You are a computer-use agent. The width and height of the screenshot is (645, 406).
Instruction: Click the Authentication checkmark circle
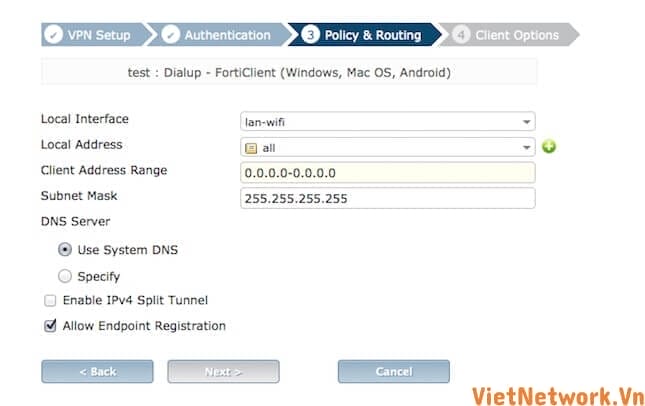click(x=171, y=35)
